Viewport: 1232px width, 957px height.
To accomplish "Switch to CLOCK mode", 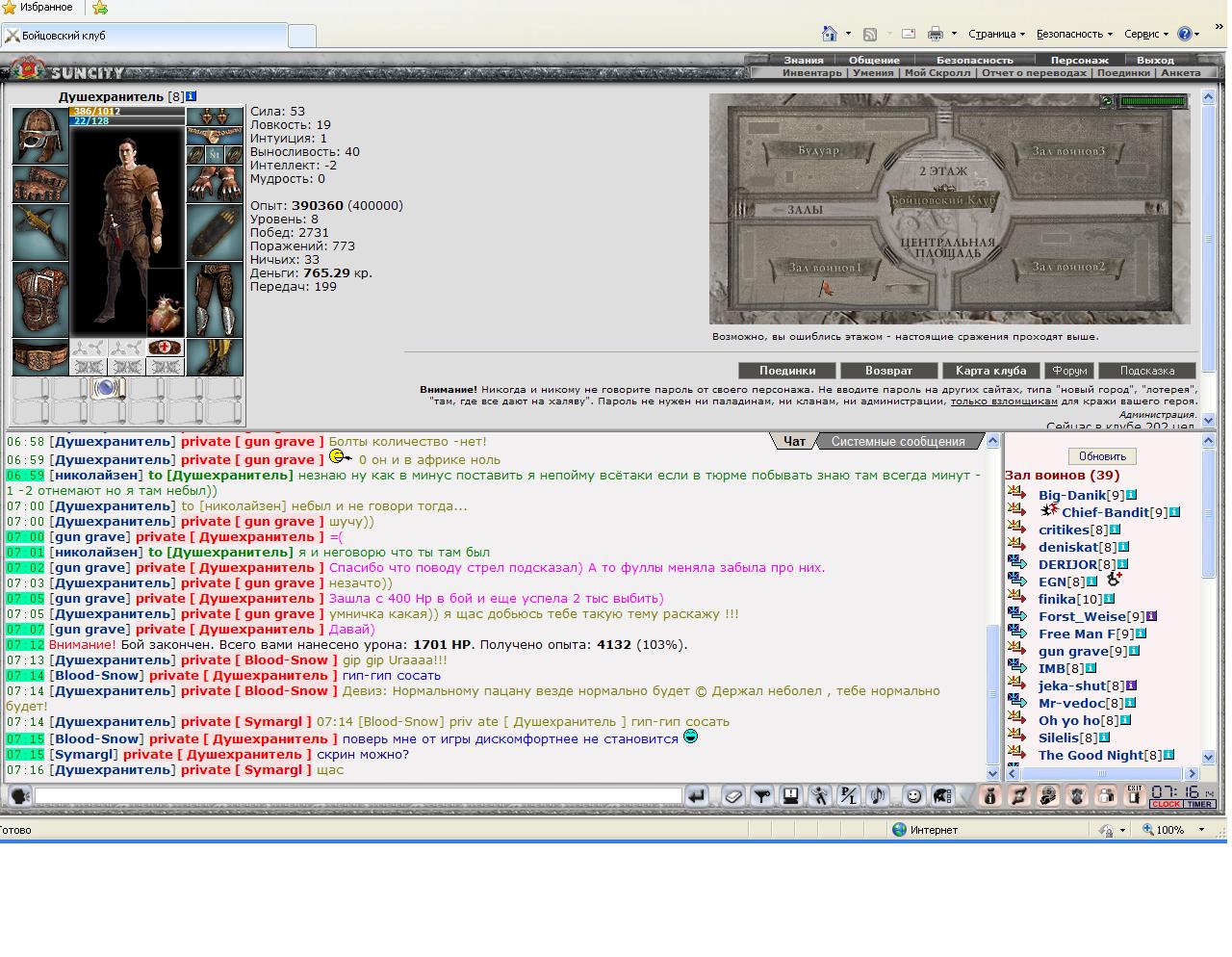I will pos(1166,804).
